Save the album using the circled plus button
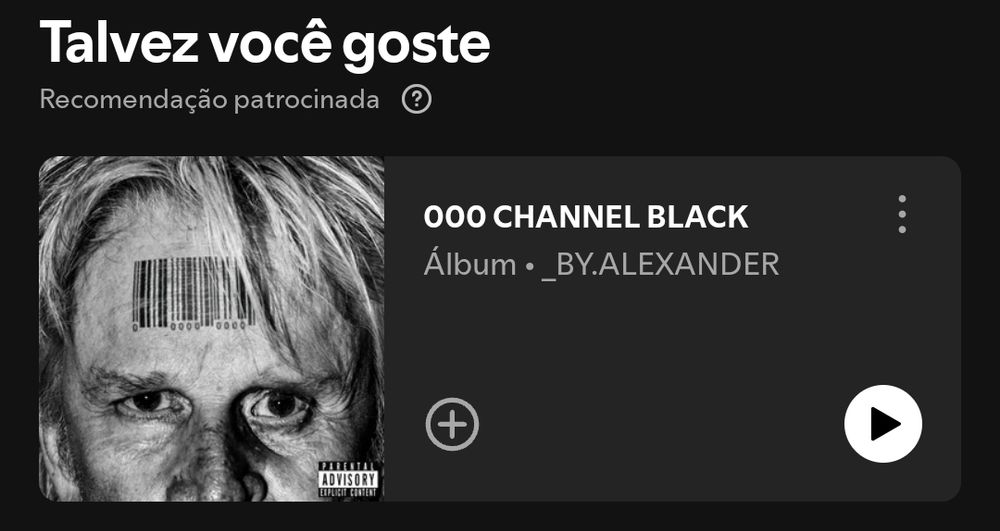Screen dimensions: 1000x531 (x=452, y=425)
